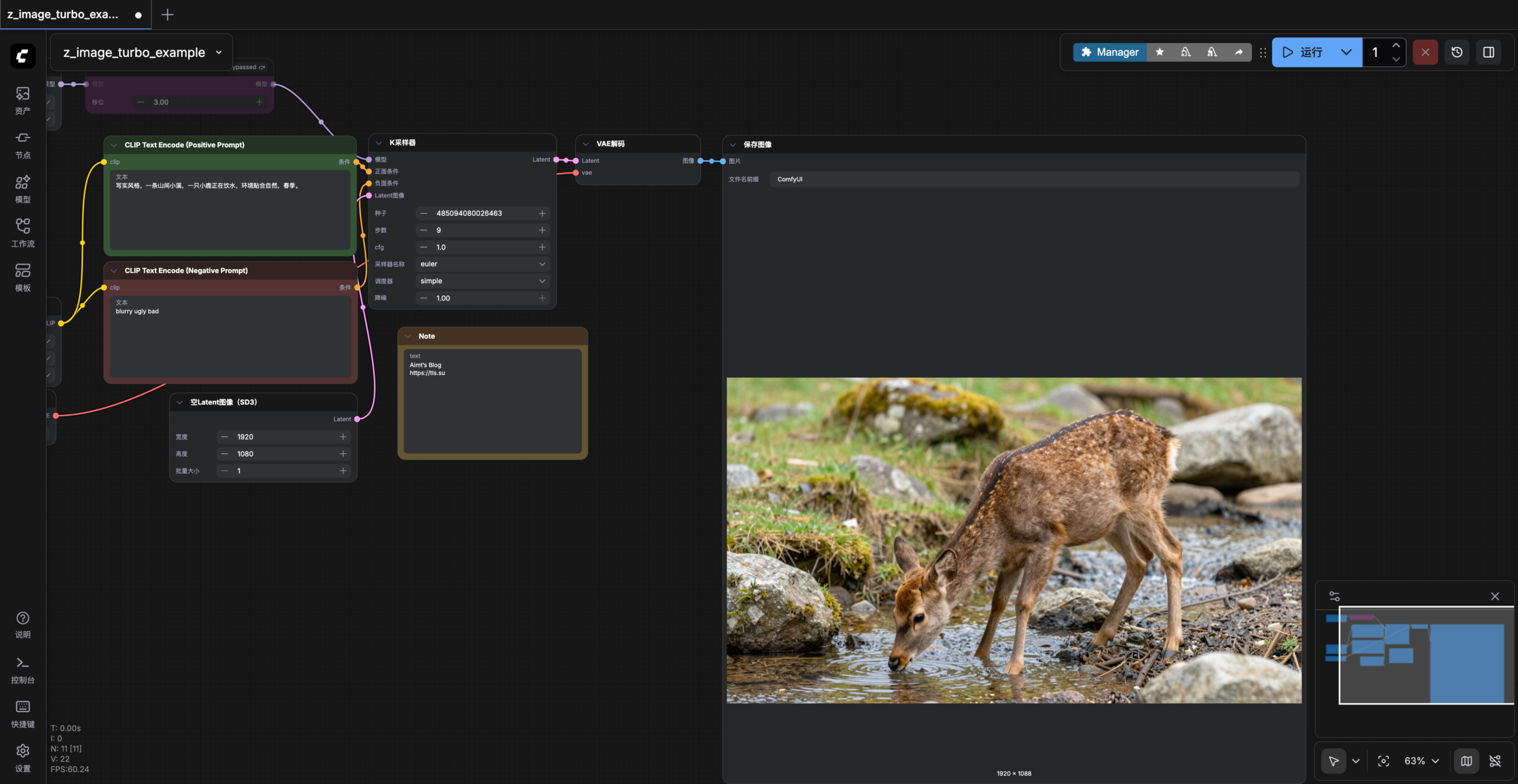1518x784 pixels.
Task: Open the 采样器名称 euler dropdown
Action: (x=482, y=264)
